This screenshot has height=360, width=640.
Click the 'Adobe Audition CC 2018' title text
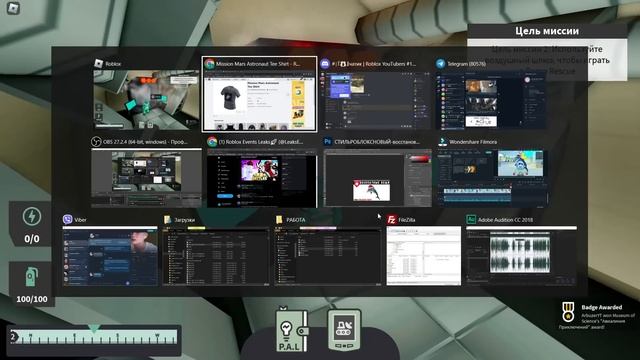[505, 220]
